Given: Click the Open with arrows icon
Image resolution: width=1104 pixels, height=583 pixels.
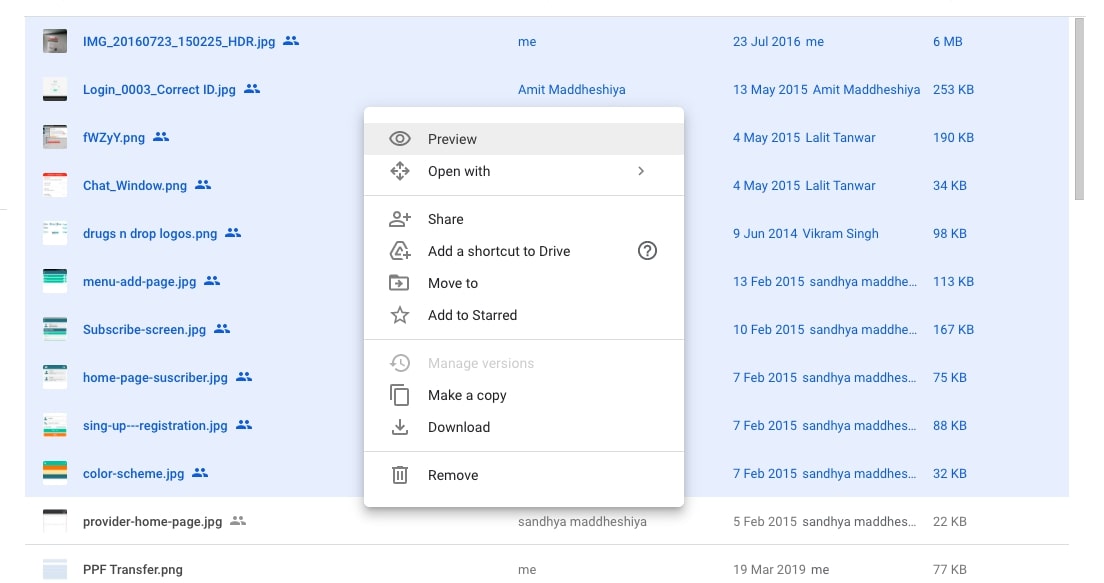Looking at the screenshot, I should (x=400, y=171).
